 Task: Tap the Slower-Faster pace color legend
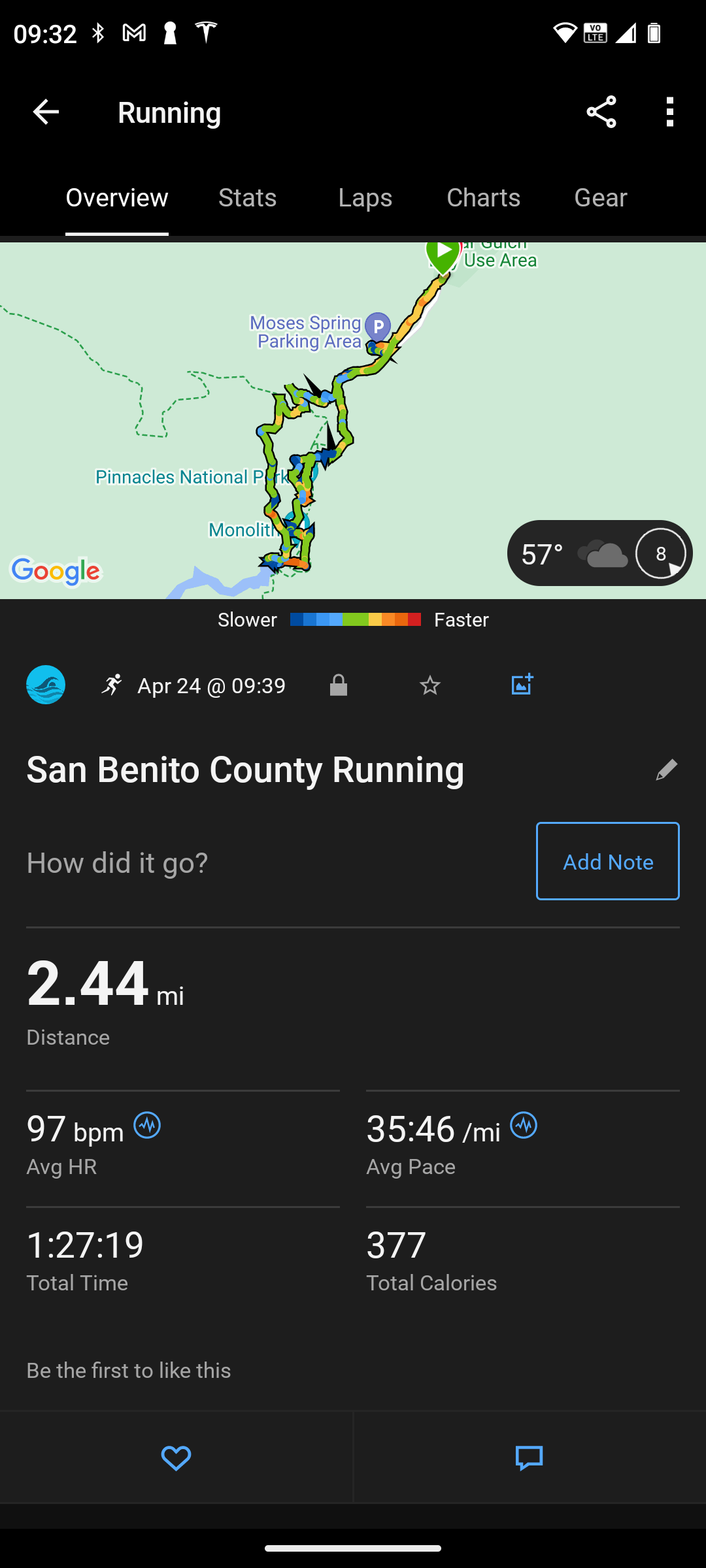355,619
